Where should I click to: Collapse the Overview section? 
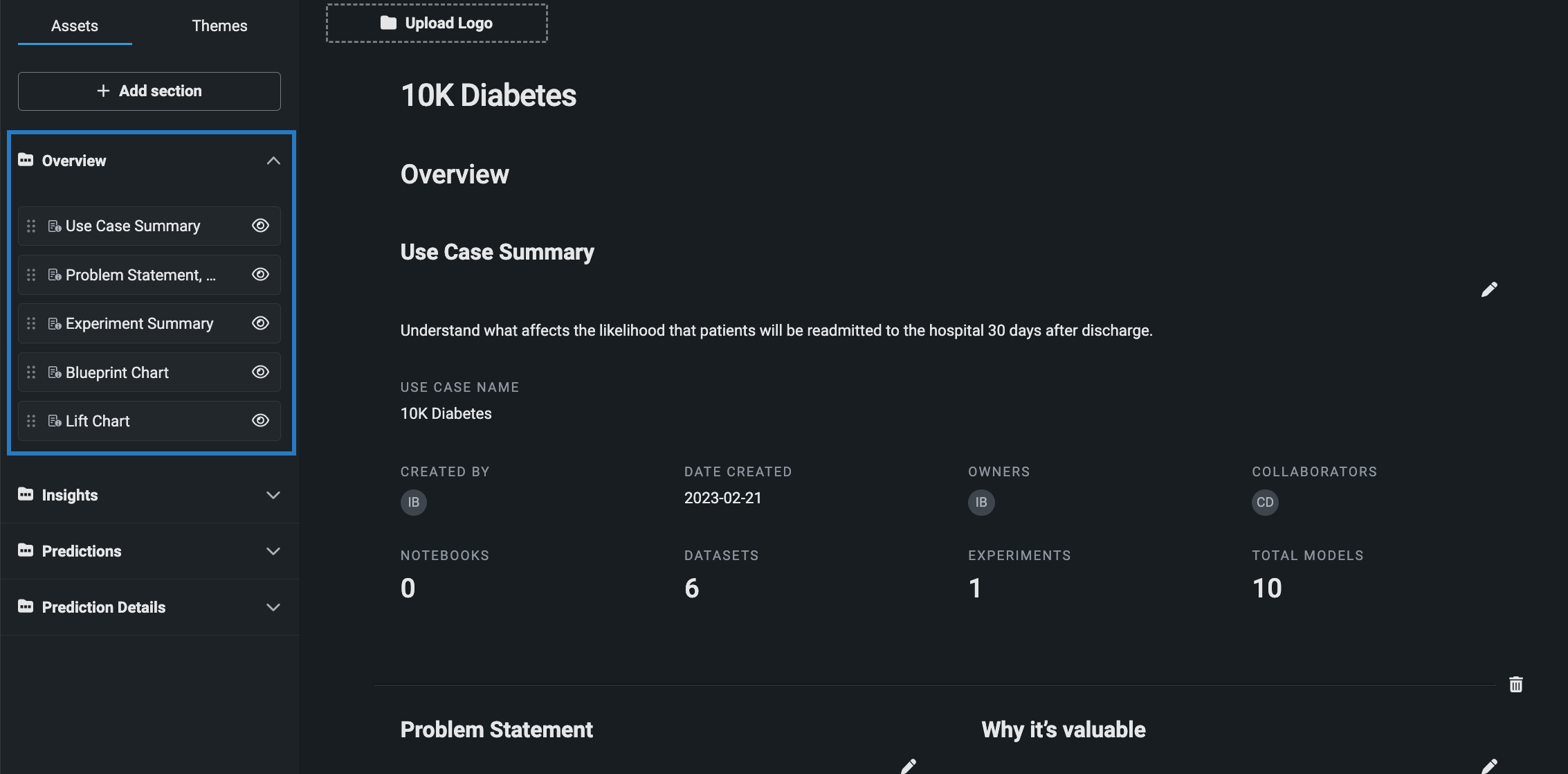click(x=273, y=161)
